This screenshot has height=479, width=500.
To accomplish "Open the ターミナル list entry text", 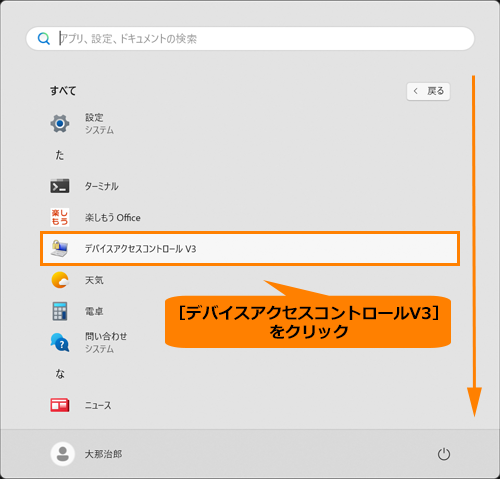I will tap(102, 186).
